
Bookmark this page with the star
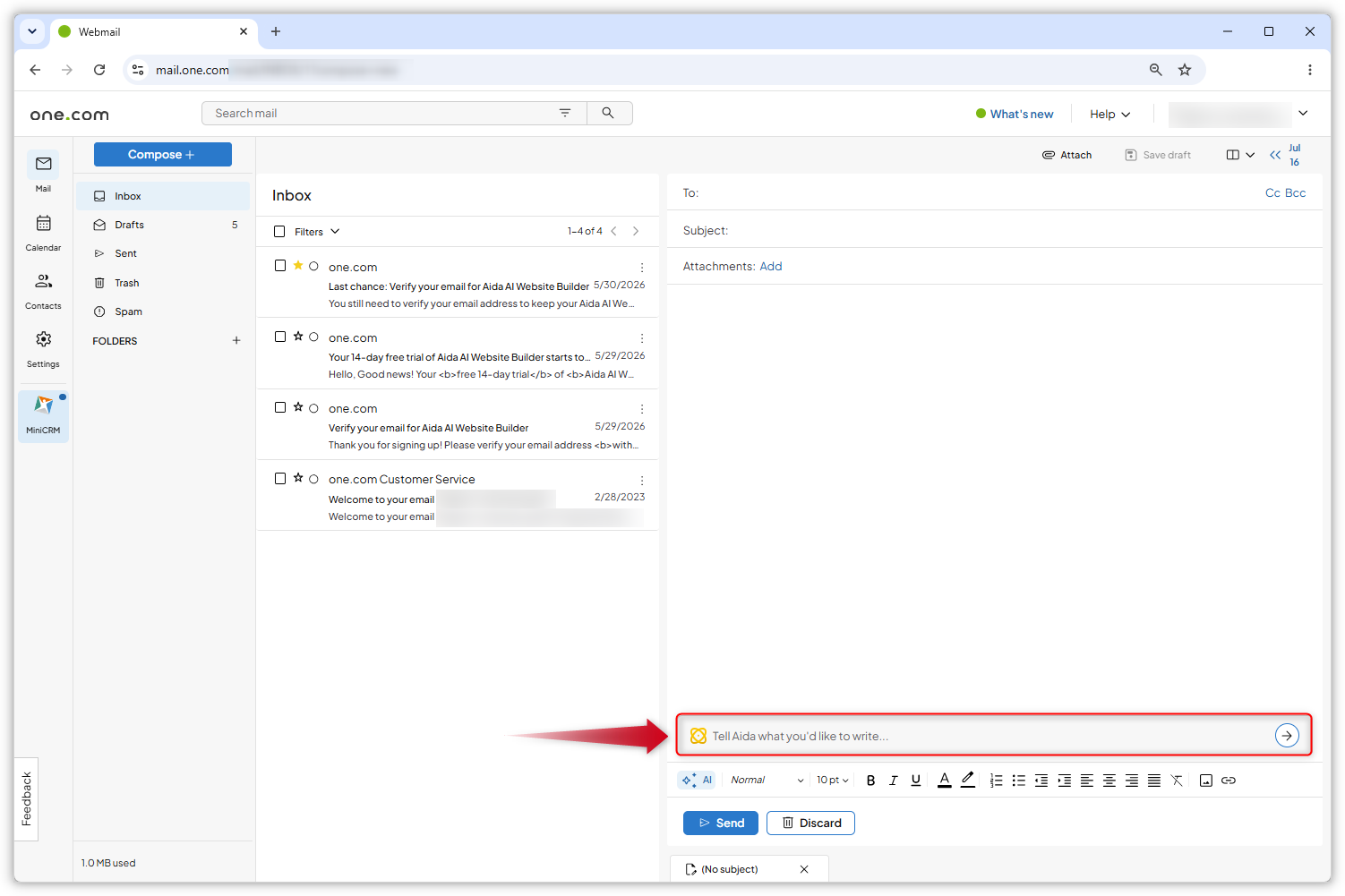(x=1185, y=70)
